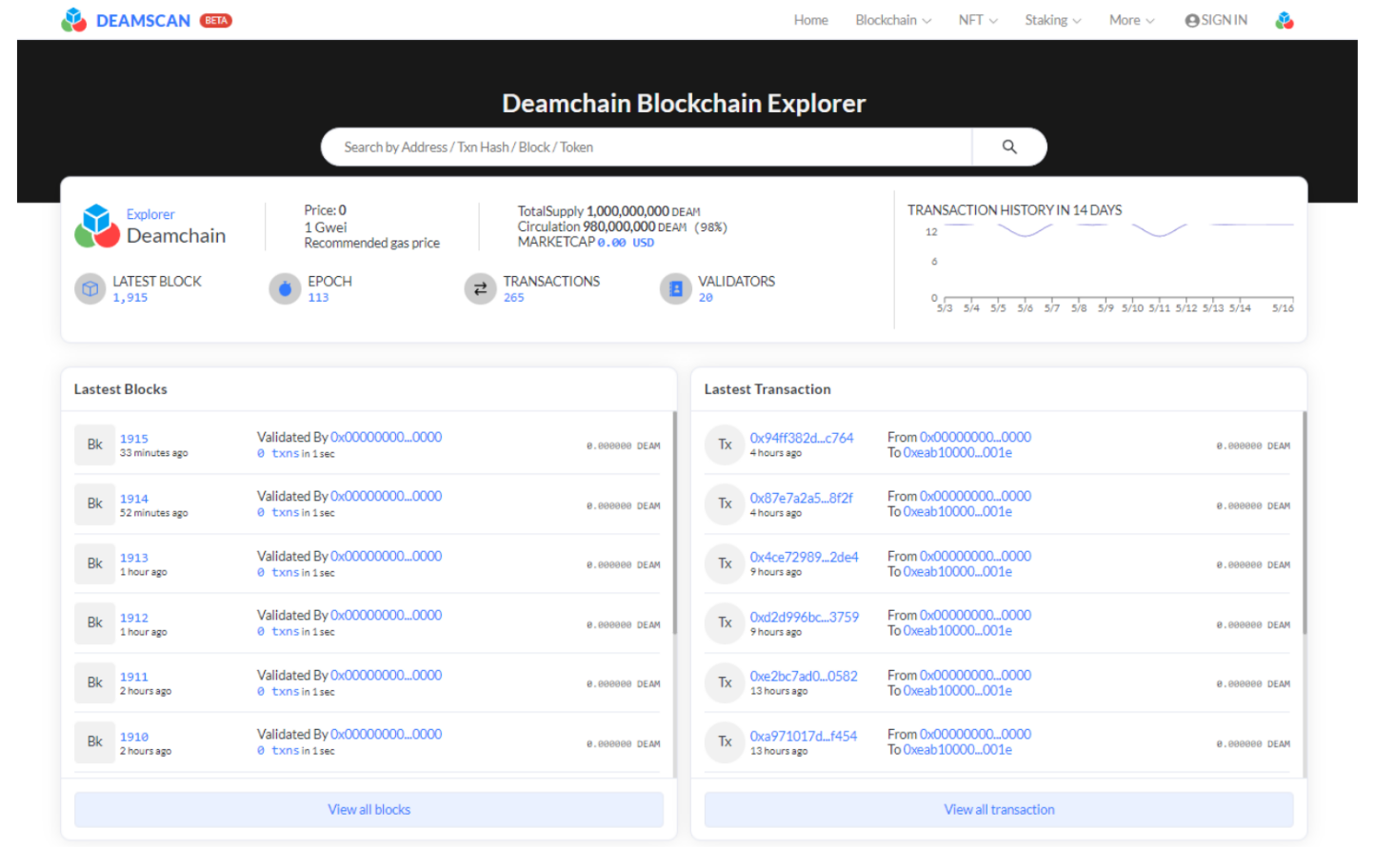Expand the Blockchain dropdown menu
Viewport: 1375px width, 868px height.
point(892,20)
